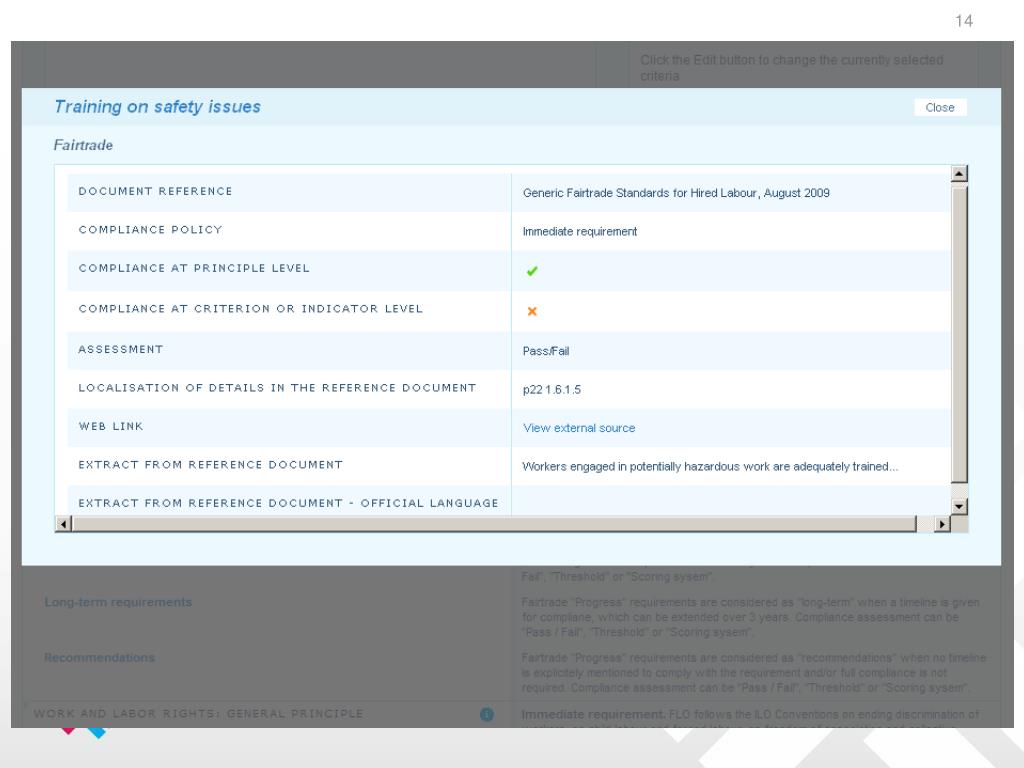Click Recommendations in the background page
This screenshot has width=1024, height=768.
[99, 658]
